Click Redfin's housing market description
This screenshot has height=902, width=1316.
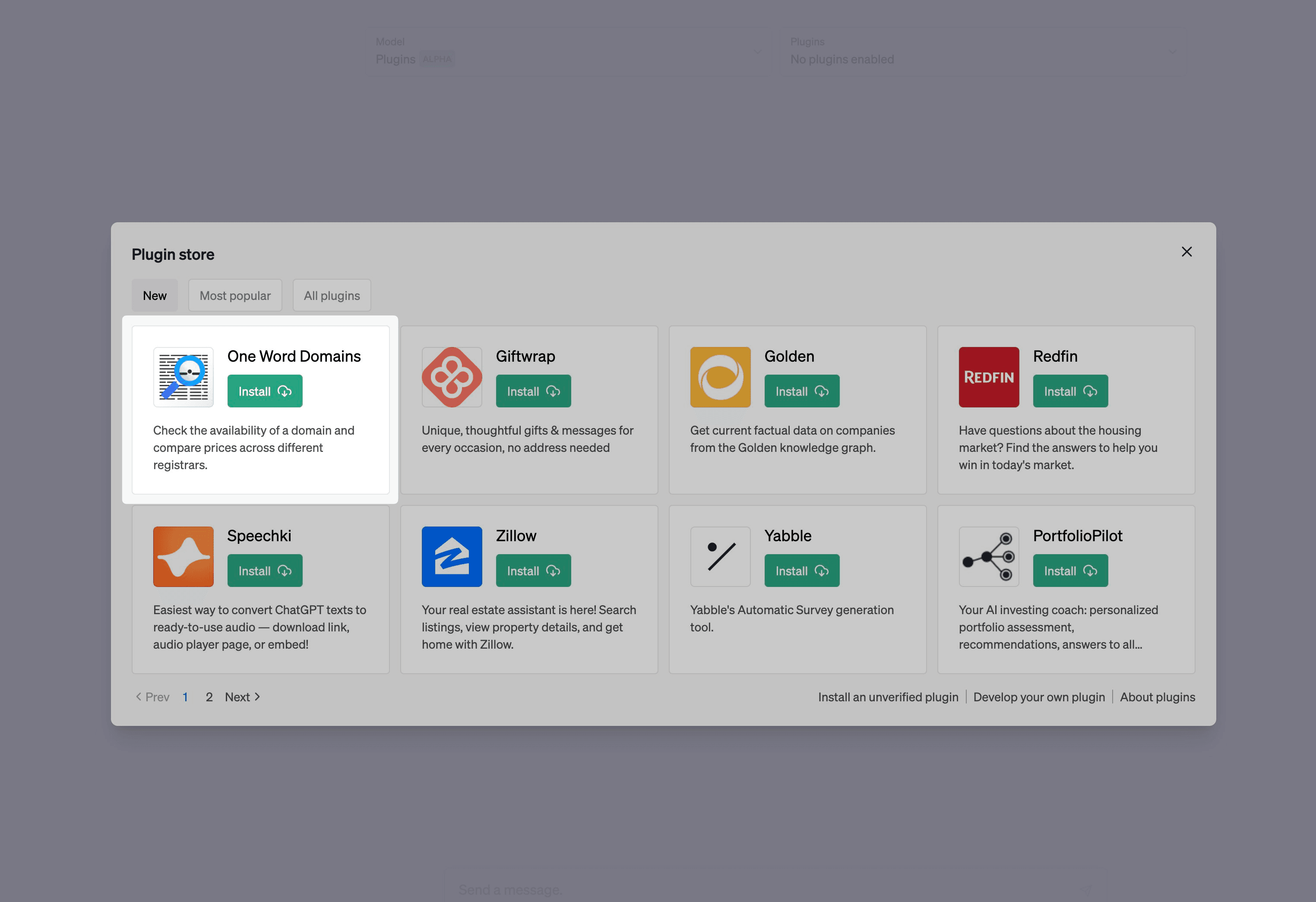click(1058, 448)
